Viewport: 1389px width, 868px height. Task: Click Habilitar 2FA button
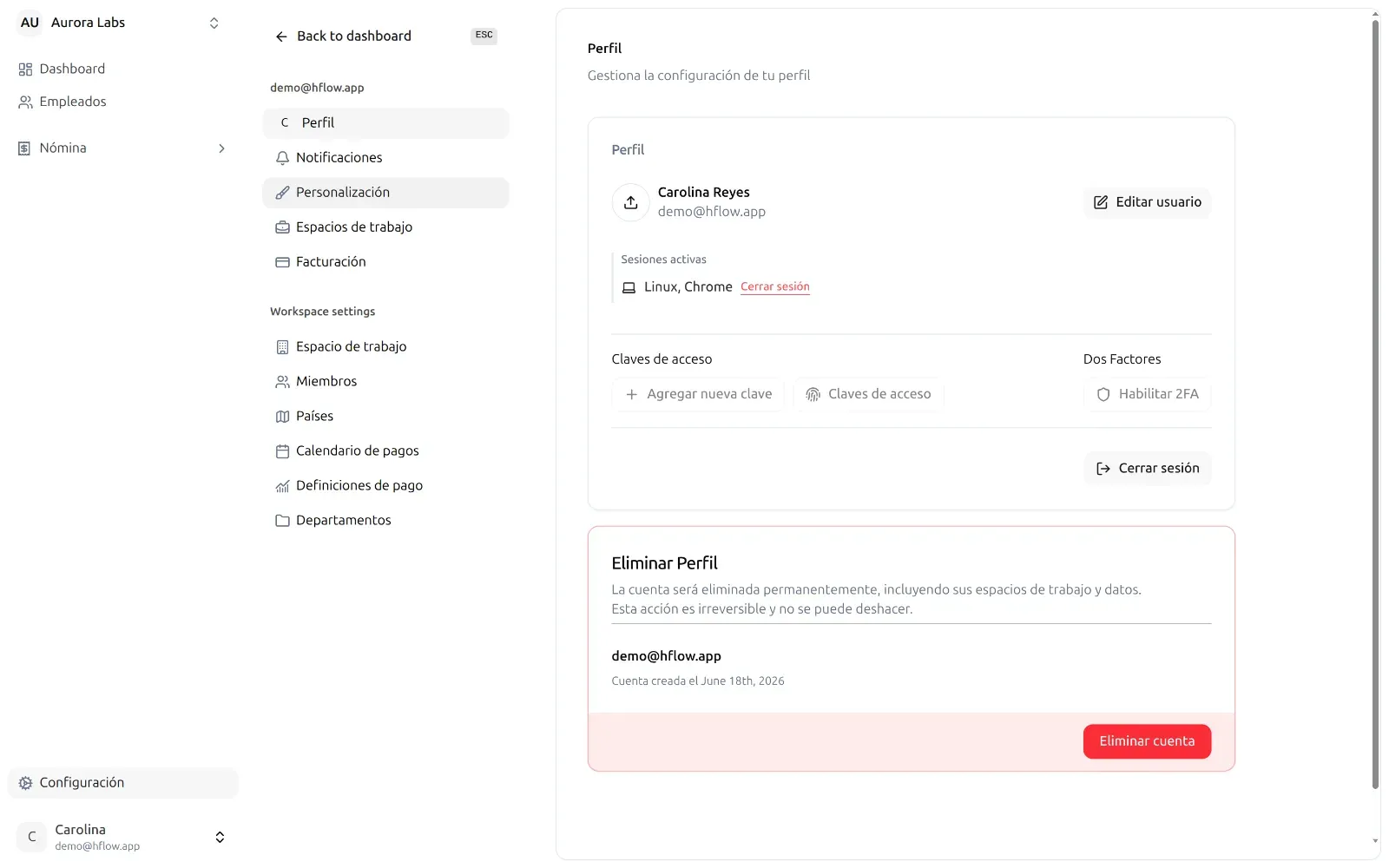pos(1147,394)
